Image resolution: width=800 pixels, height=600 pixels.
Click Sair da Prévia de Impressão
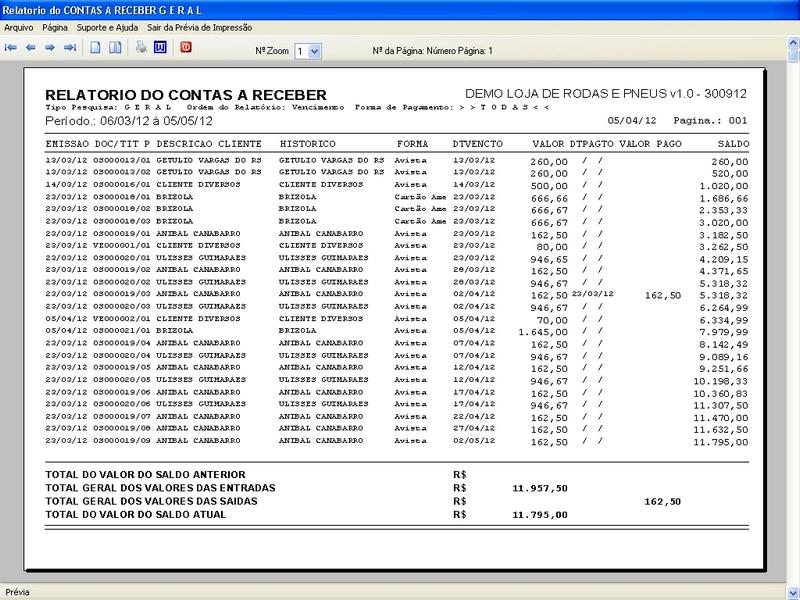[x=199, y=28]
